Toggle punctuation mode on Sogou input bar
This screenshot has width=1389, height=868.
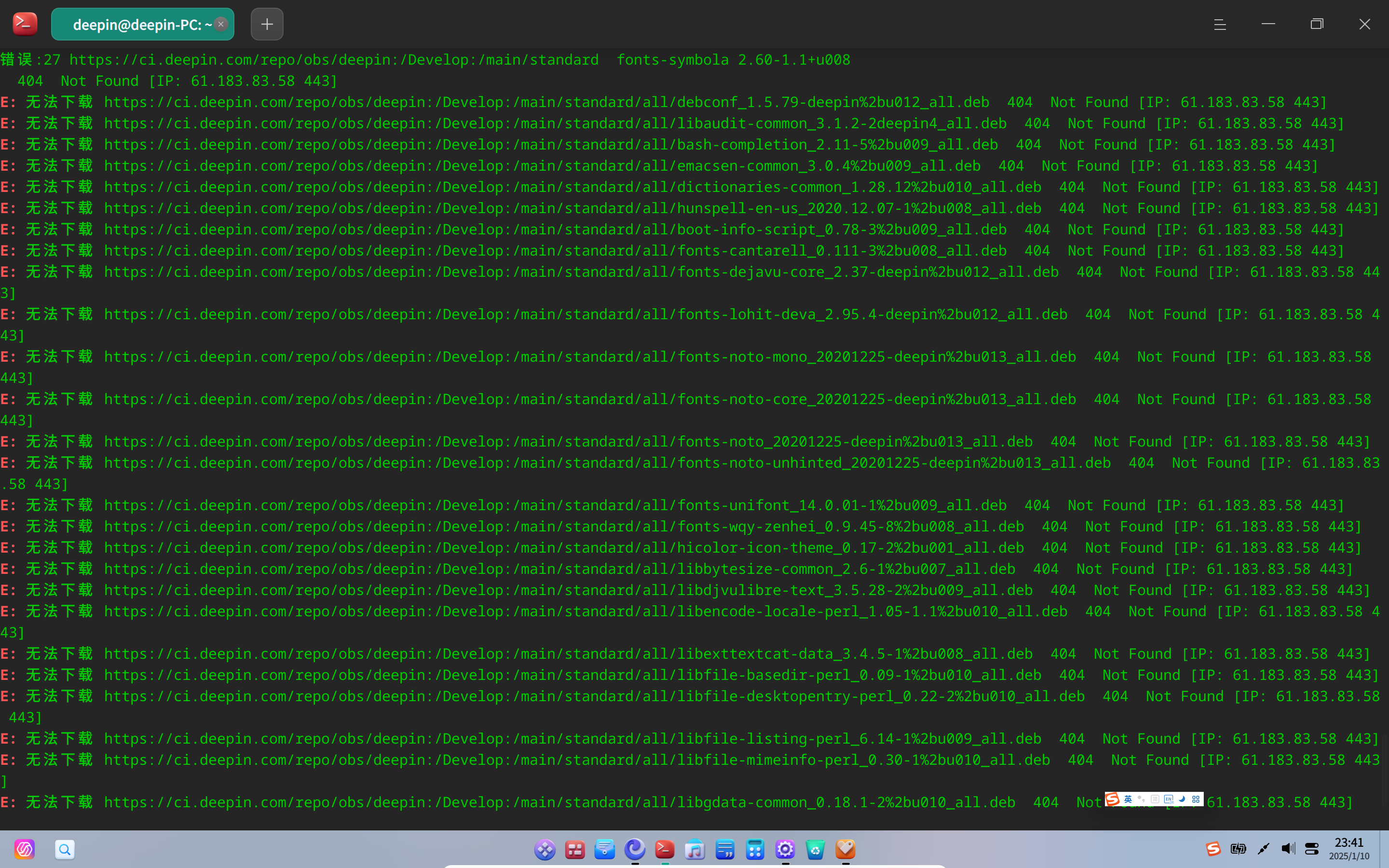point(1141,799)
